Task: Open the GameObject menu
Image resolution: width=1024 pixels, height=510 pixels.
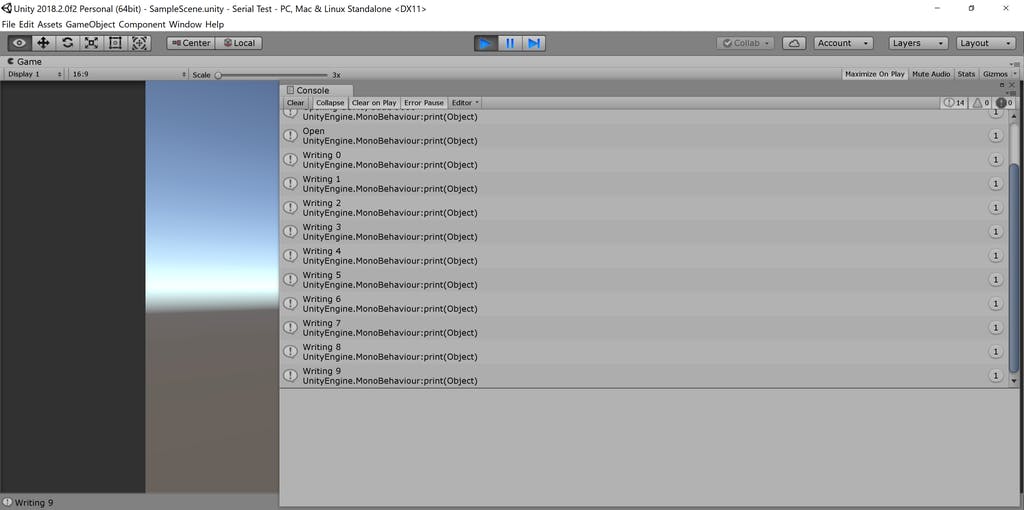Action: [90, 24]
